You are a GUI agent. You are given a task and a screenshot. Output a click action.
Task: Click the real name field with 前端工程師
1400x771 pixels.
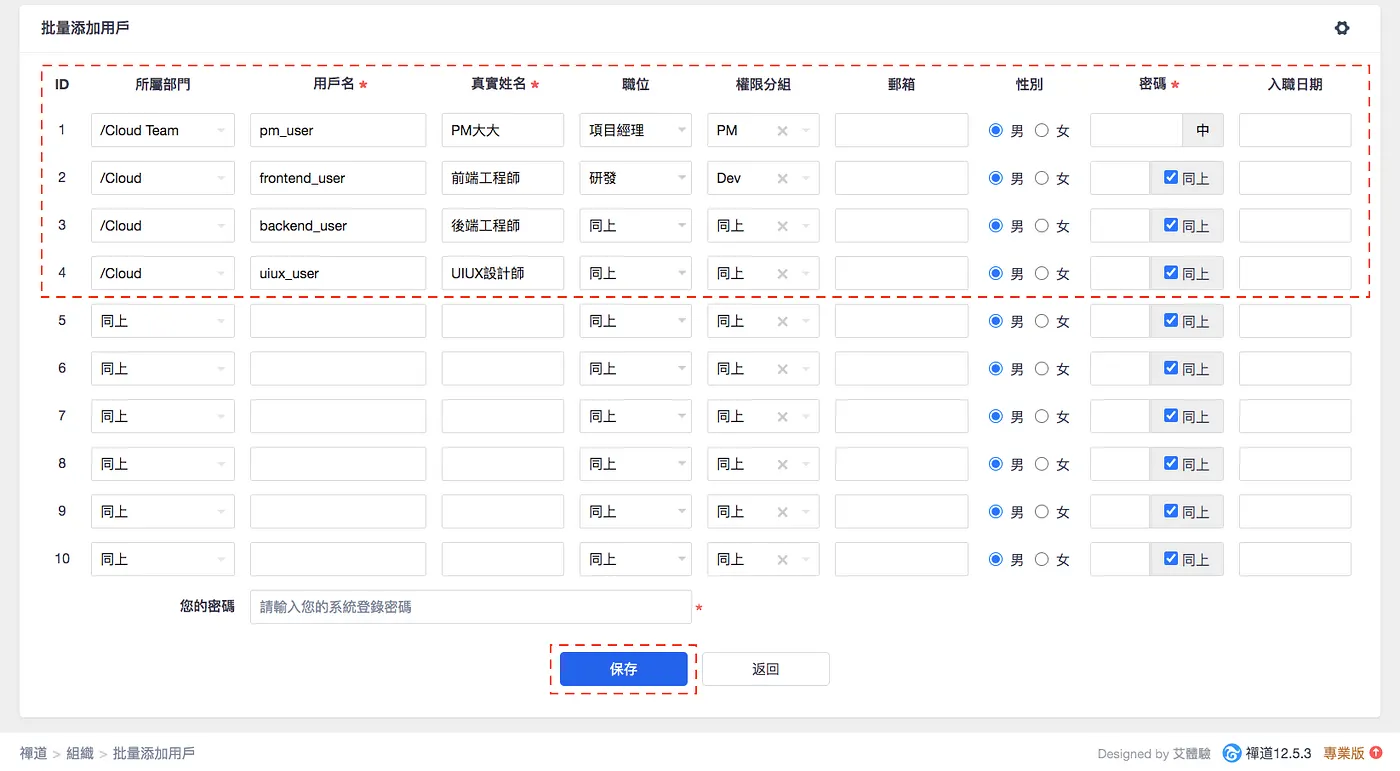pyautogui.click(x=503, y=178)
